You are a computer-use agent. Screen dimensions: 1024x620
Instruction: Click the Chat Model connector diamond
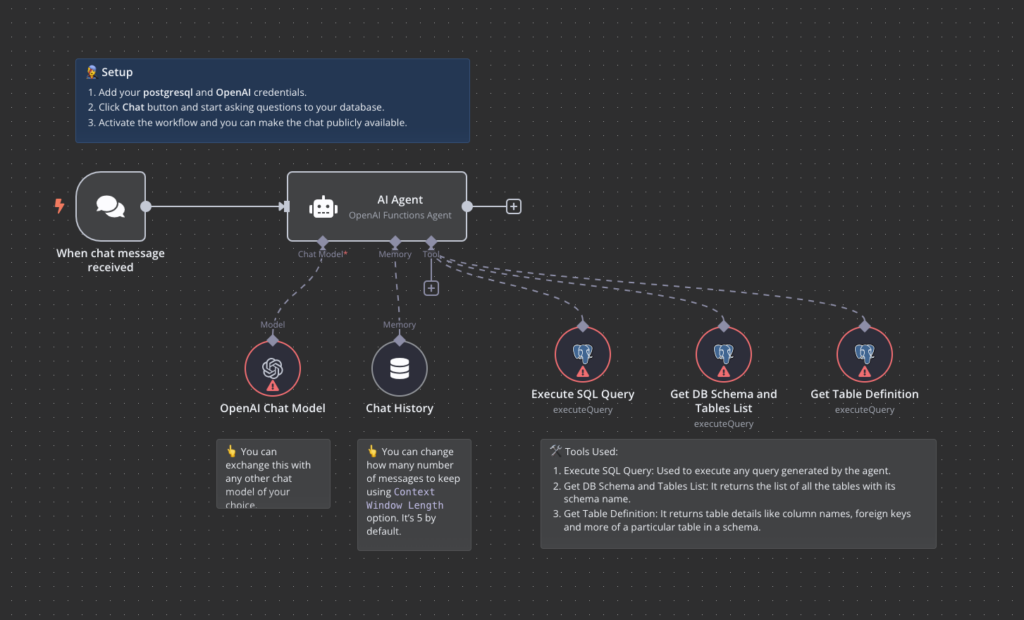point(322,242)
